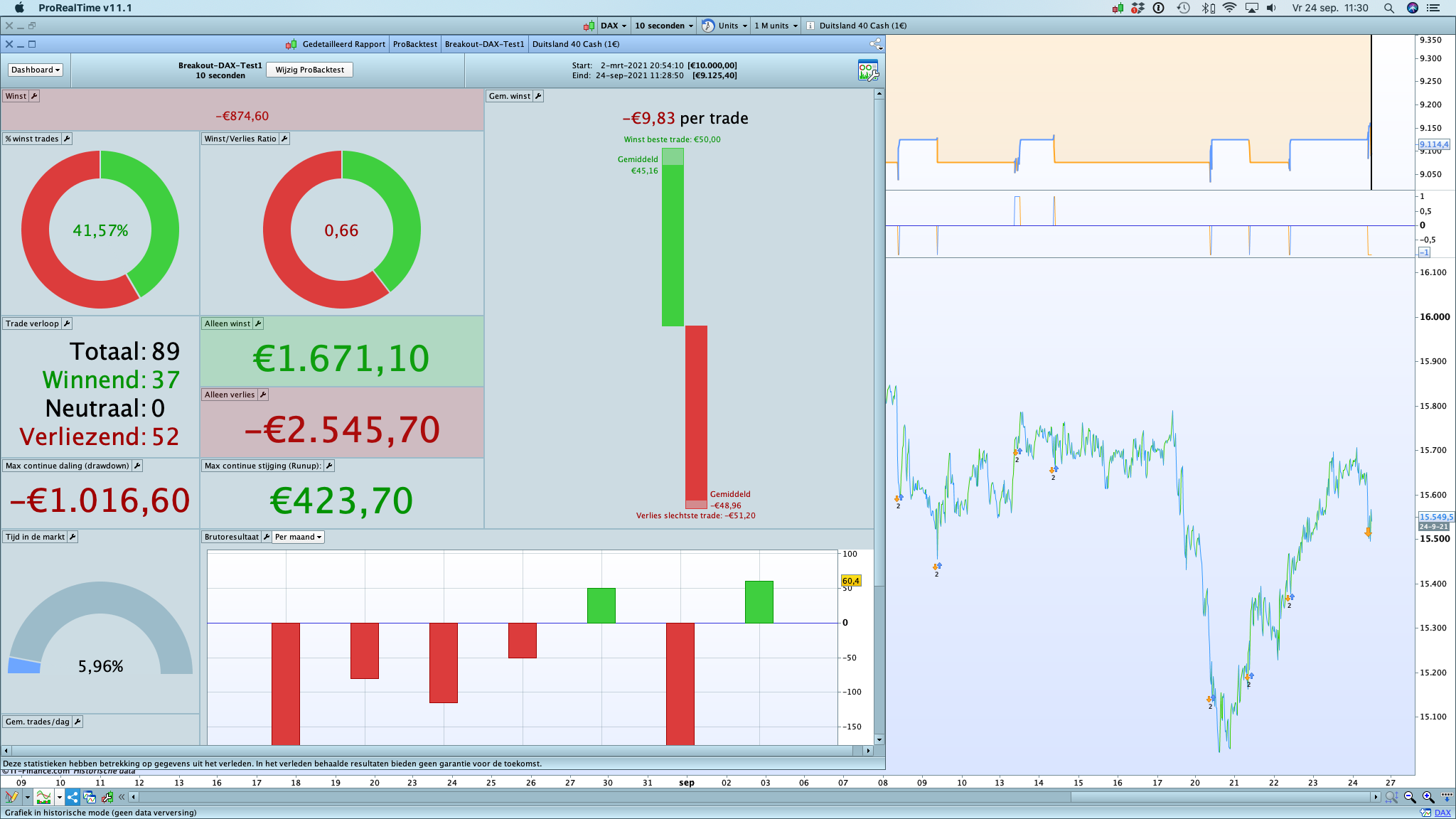Image resolution: width=1456 pixels, height=819 pixels.
Task: Open the indicators chart icon
Action: click(43, 798)
